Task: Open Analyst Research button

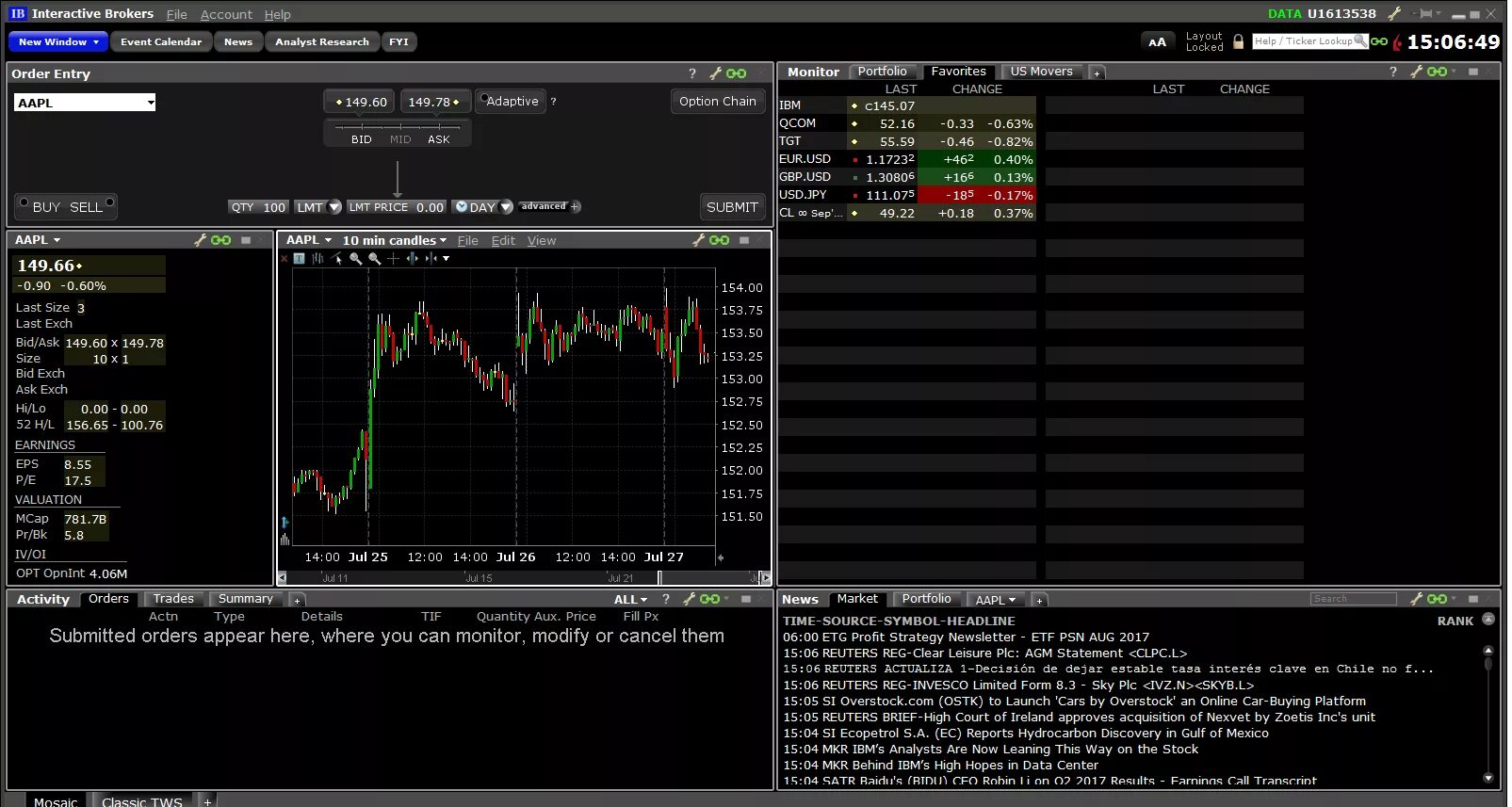Action: point(322,41)
